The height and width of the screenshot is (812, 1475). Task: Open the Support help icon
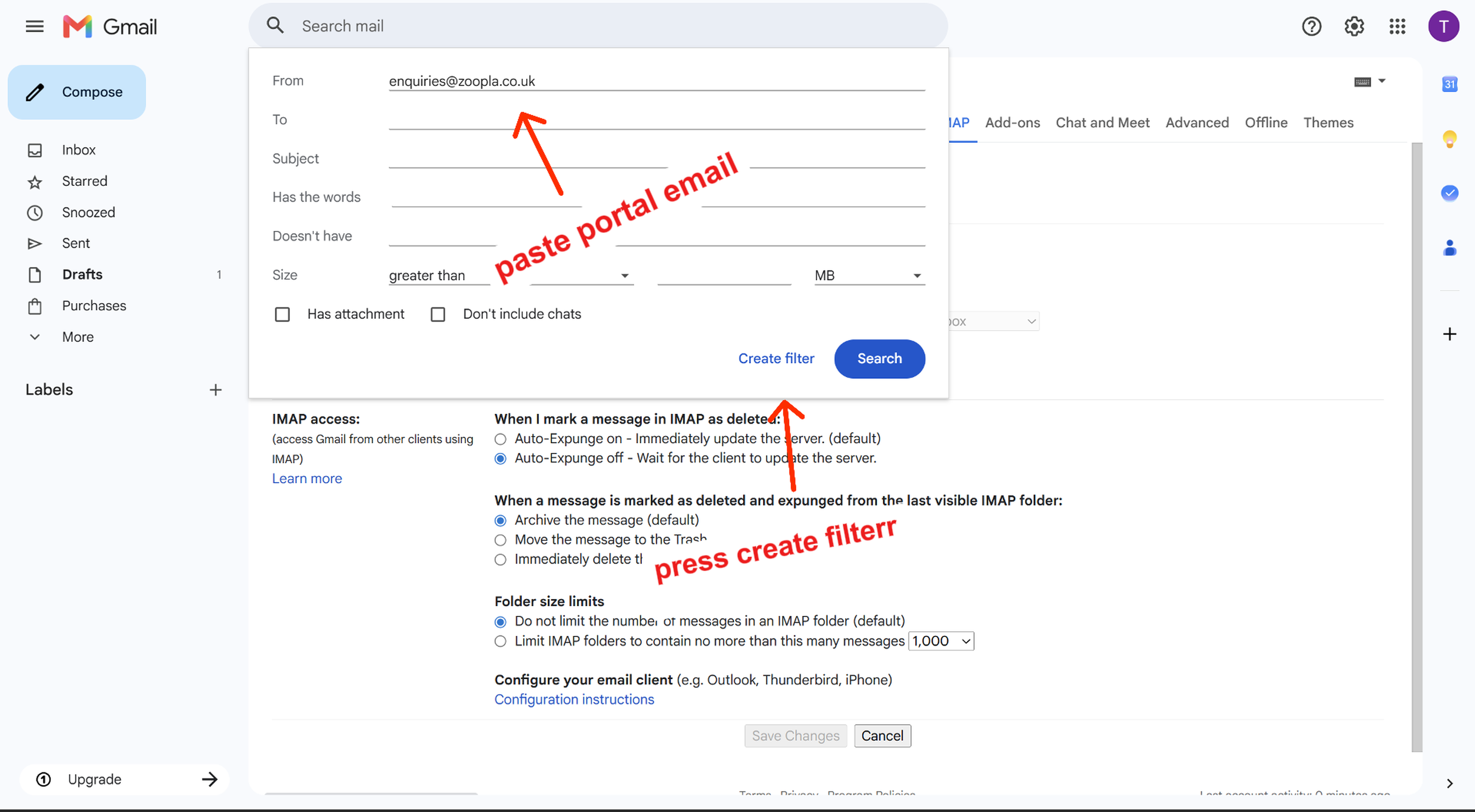(x=1311, y=26)
